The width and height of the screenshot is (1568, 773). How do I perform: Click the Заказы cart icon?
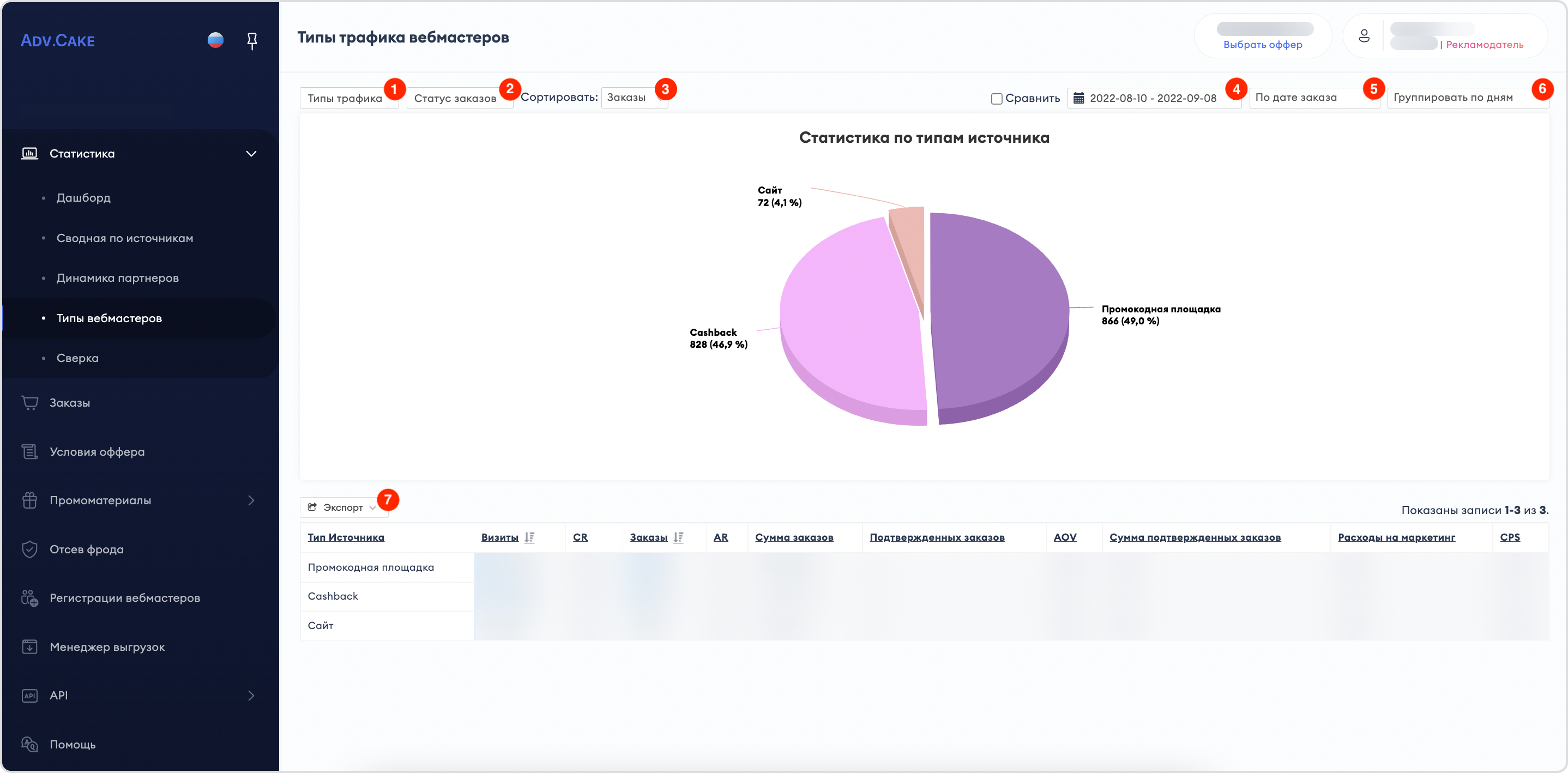(30, 403)
